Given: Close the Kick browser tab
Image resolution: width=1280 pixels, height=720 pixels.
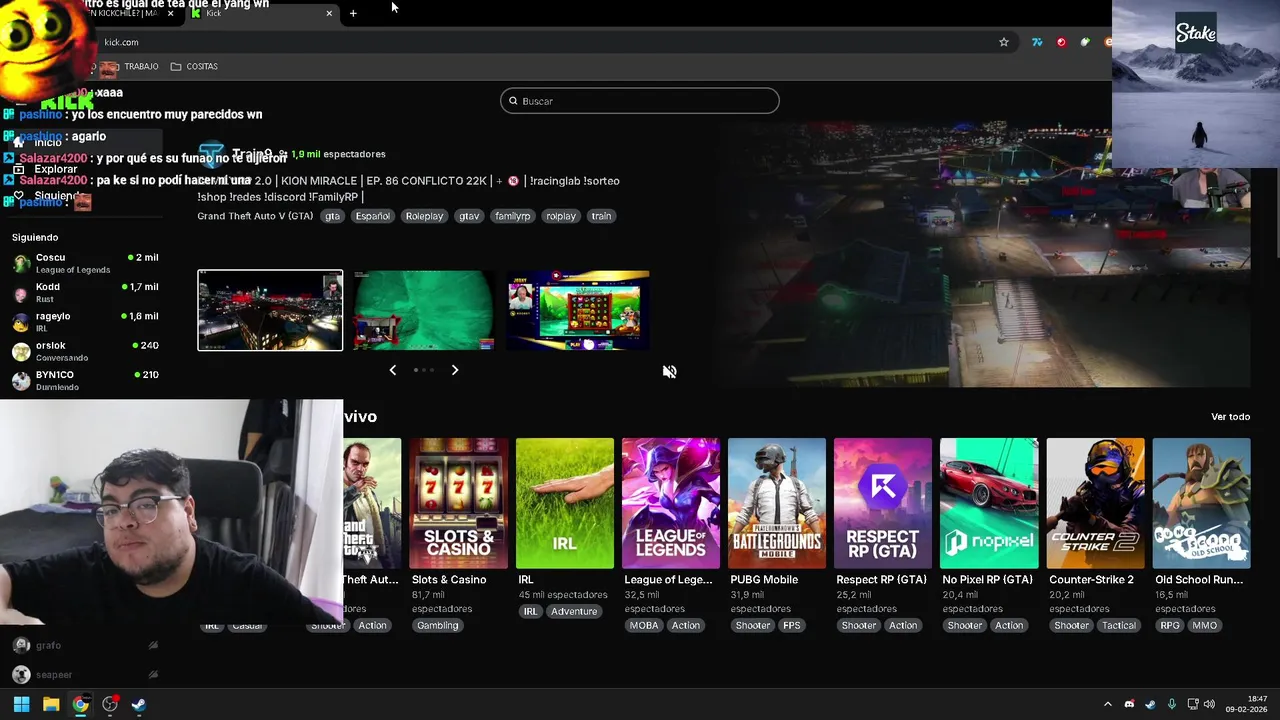Looking at the screenshot, I should pyautogui.click(x=329, y=13).
